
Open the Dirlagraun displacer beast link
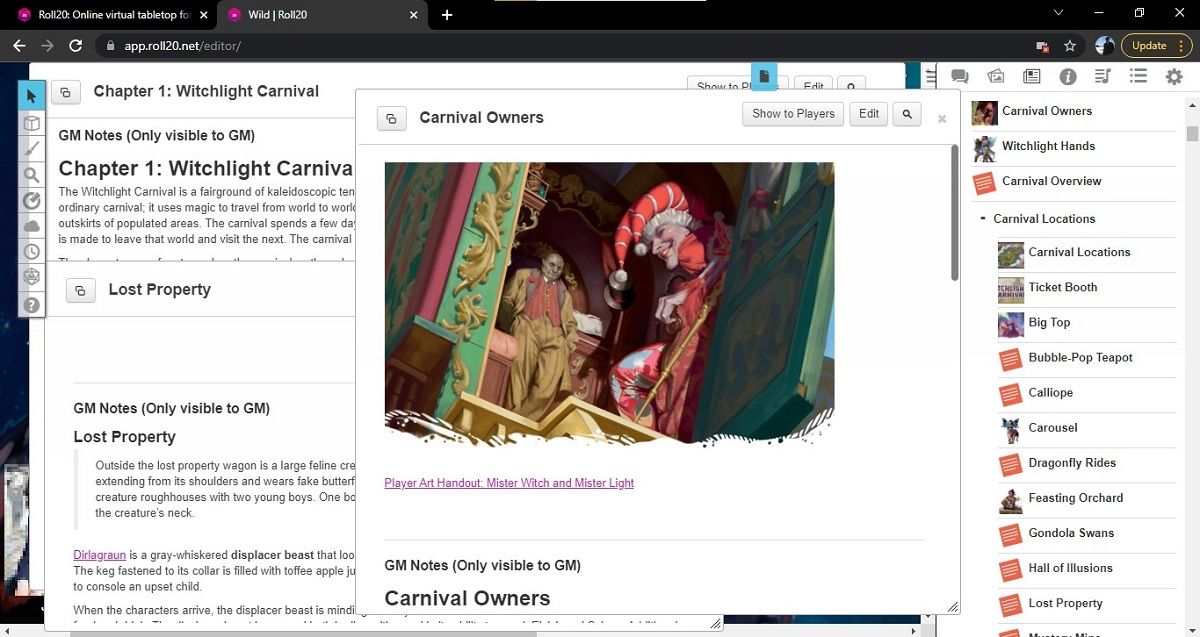[x=99, y=554]
